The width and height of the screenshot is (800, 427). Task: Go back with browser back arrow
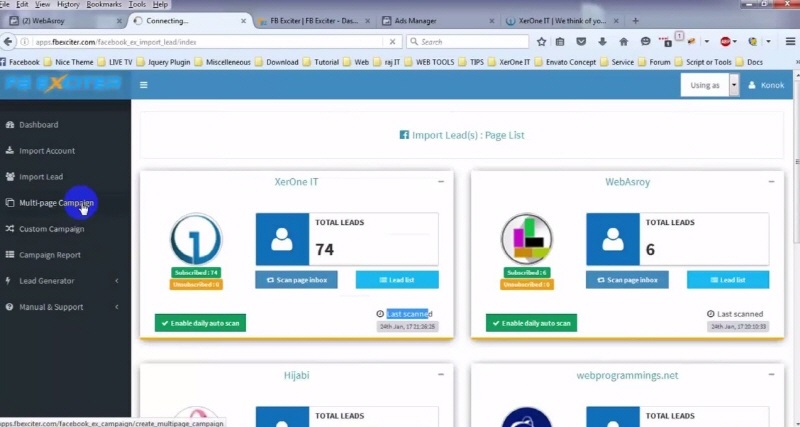point(8,42)
